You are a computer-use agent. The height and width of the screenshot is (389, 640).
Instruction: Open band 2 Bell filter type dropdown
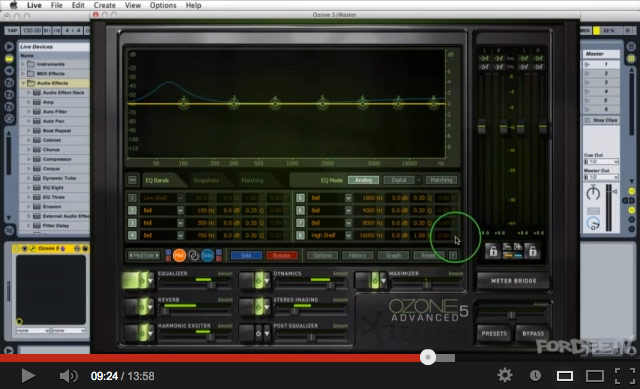[180, 211]
